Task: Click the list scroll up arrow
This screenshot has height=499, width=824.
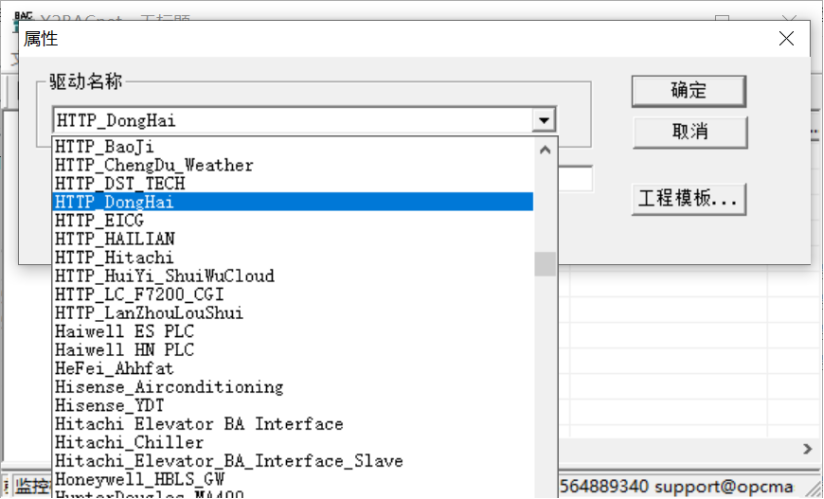Action: [x=545, y=150]
